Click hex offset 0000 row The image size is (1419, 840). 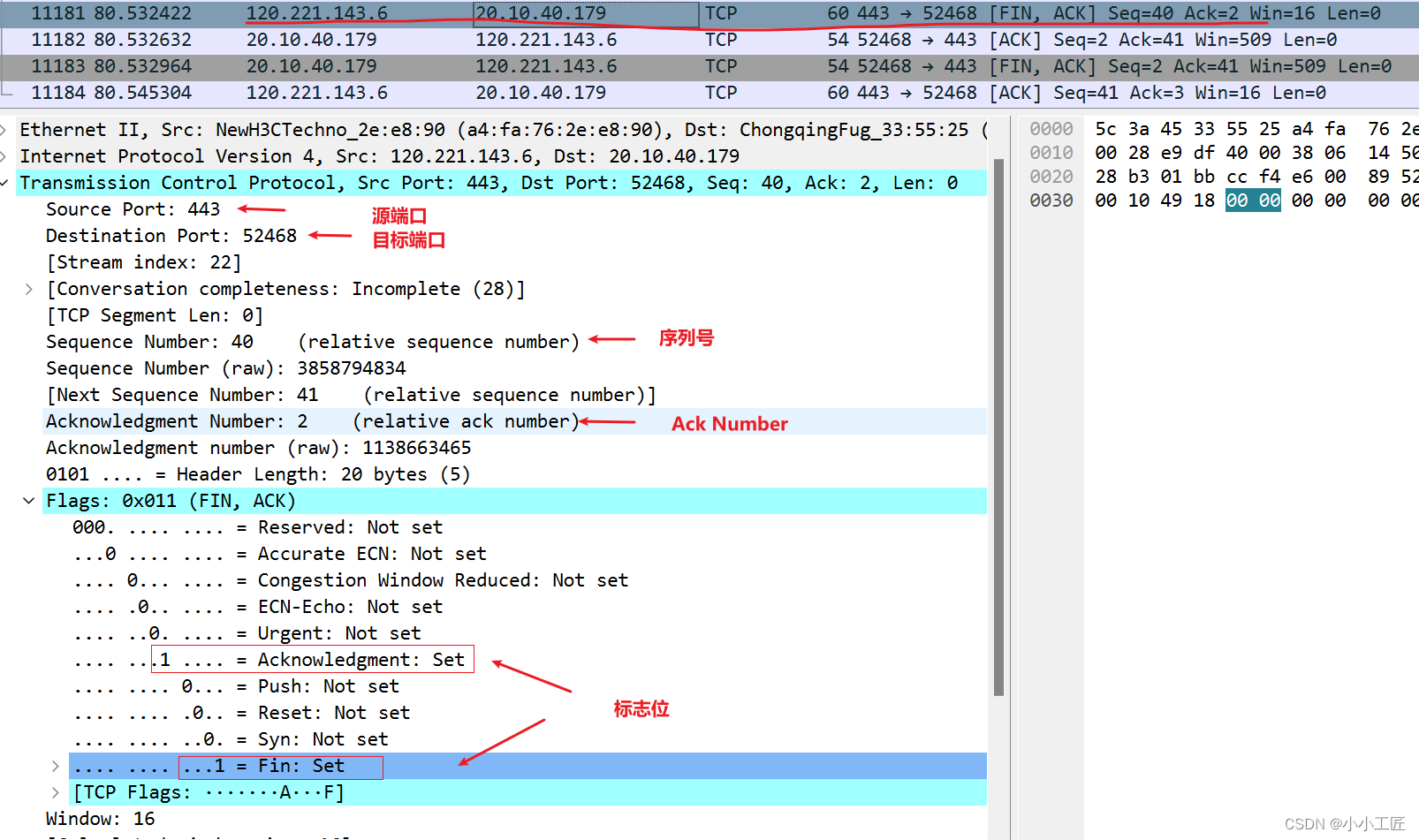pos(1051,129)
